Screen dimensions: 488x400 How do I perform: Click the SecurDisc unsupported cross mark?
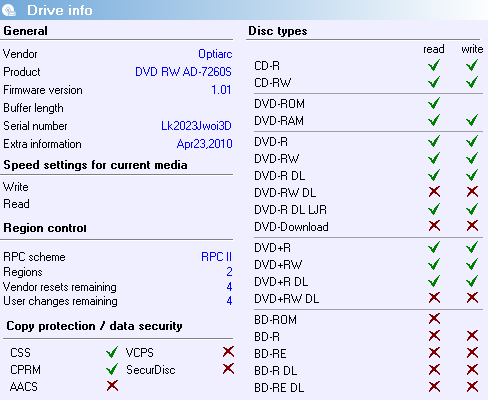point(228,369)
